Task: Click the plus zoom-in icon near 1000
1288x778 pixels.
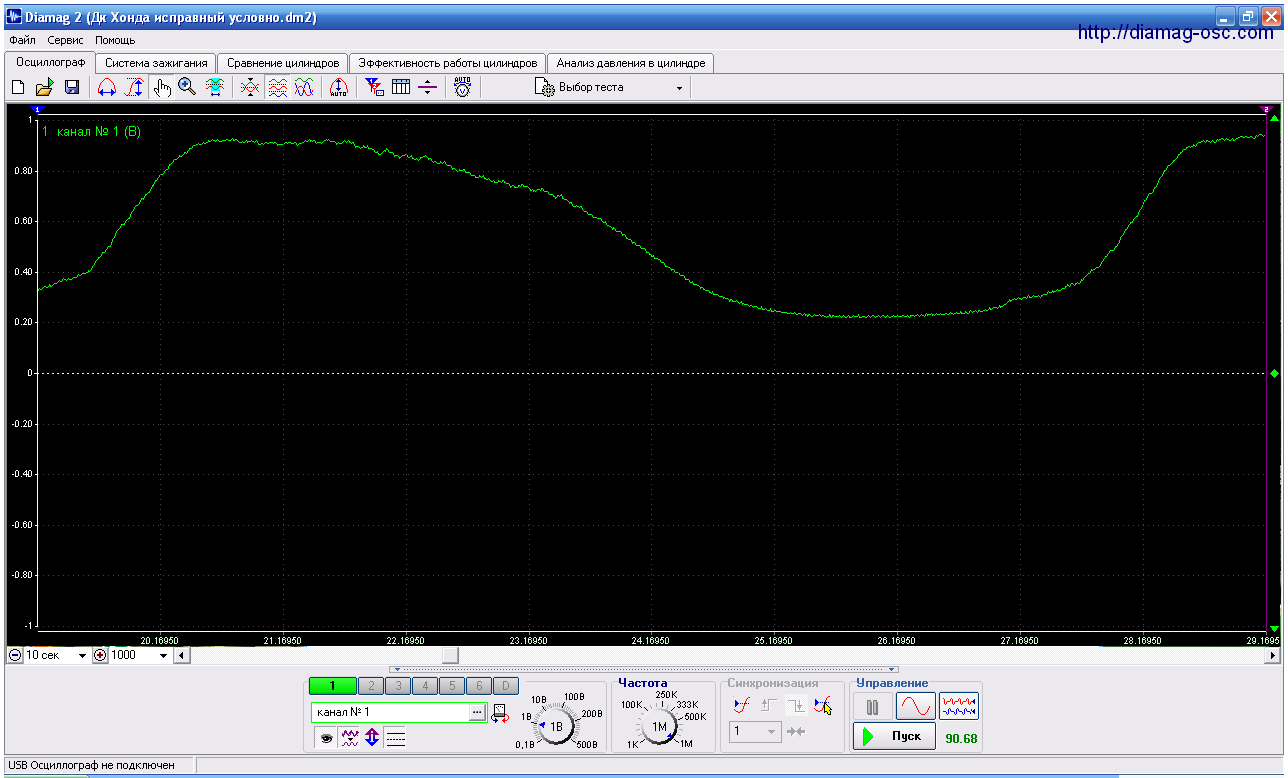Action: (x=100, y=655)
